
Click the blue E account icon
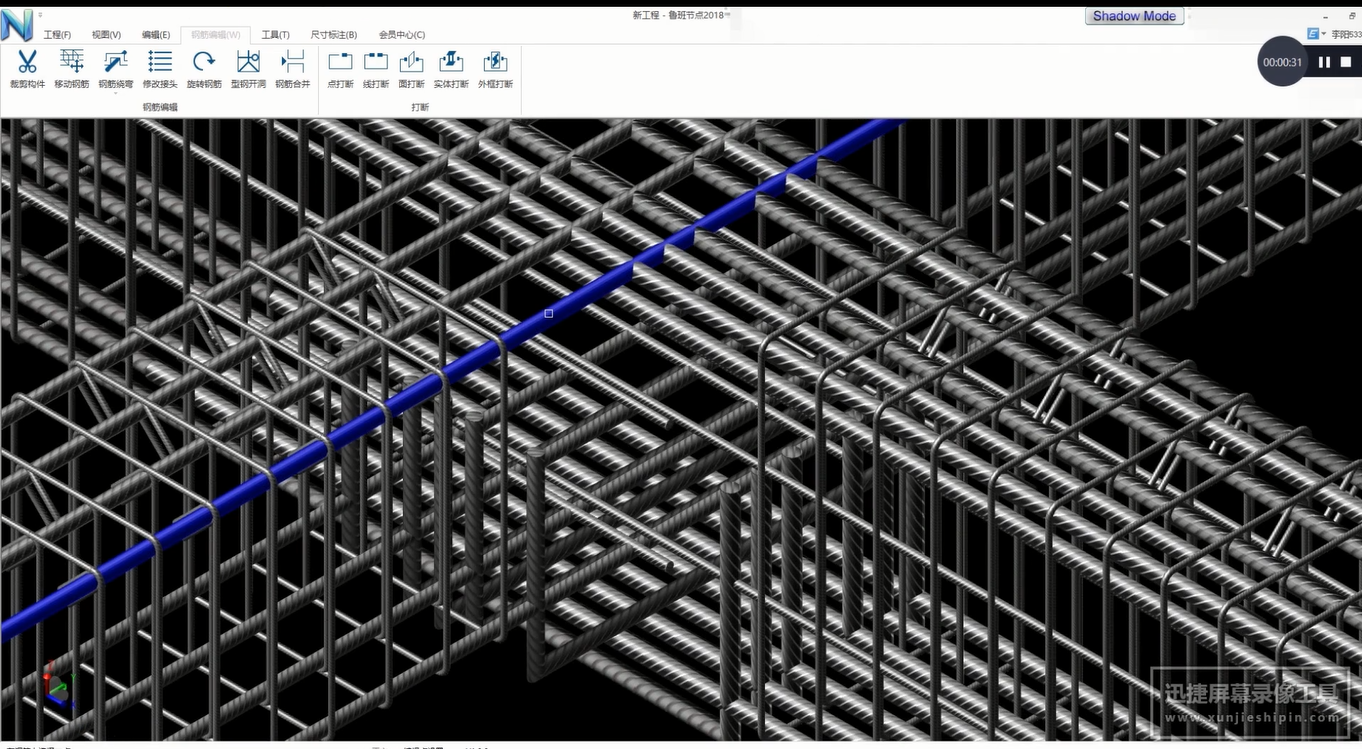(1313, 34)
